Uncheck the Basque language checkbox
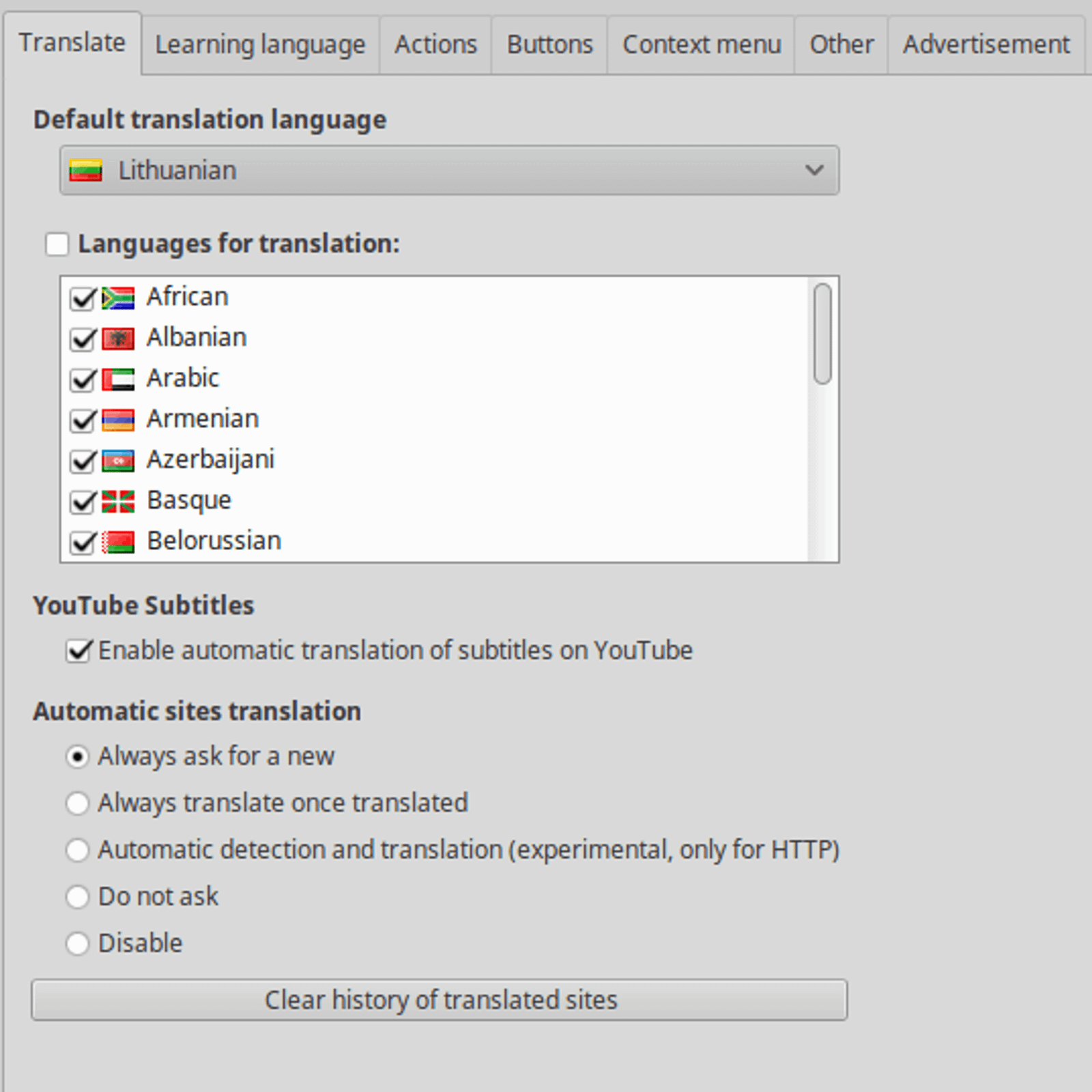 coord(83,502)
